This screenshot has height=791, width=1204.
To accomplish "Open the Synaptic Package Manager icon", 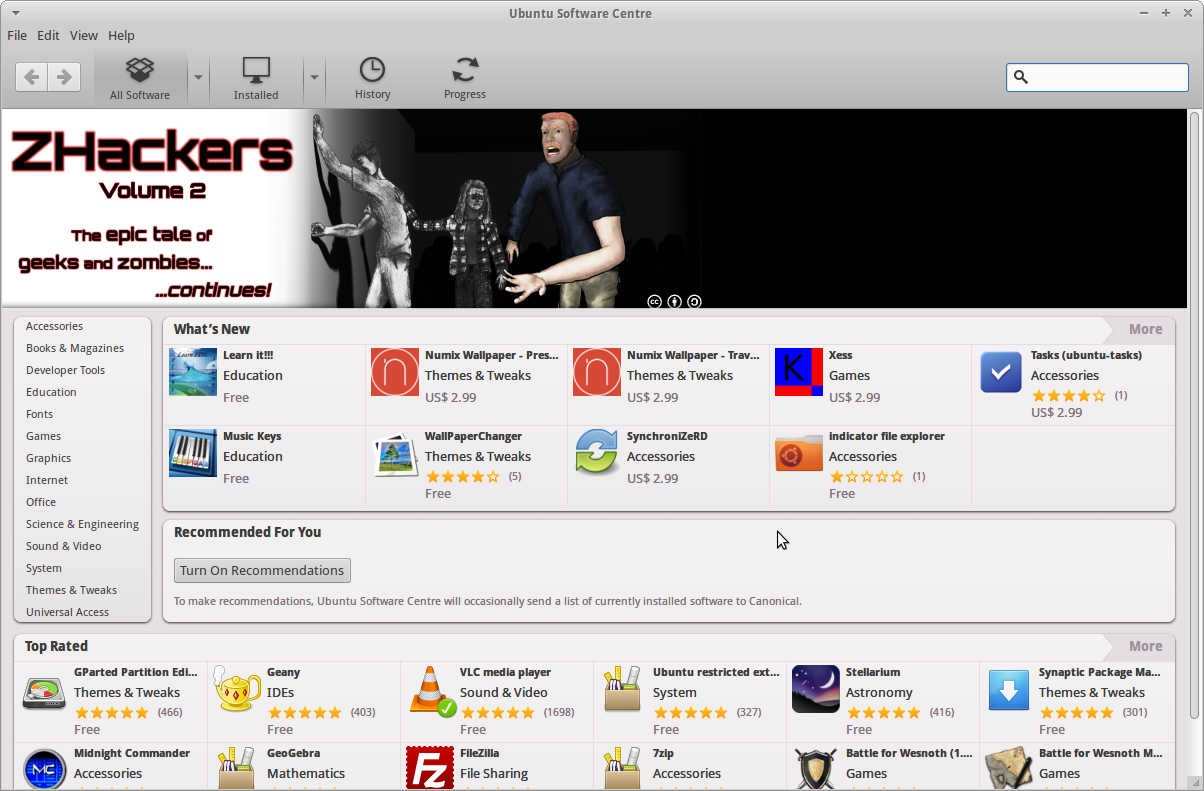I will pyautogui.click(x=1009, y=689).
